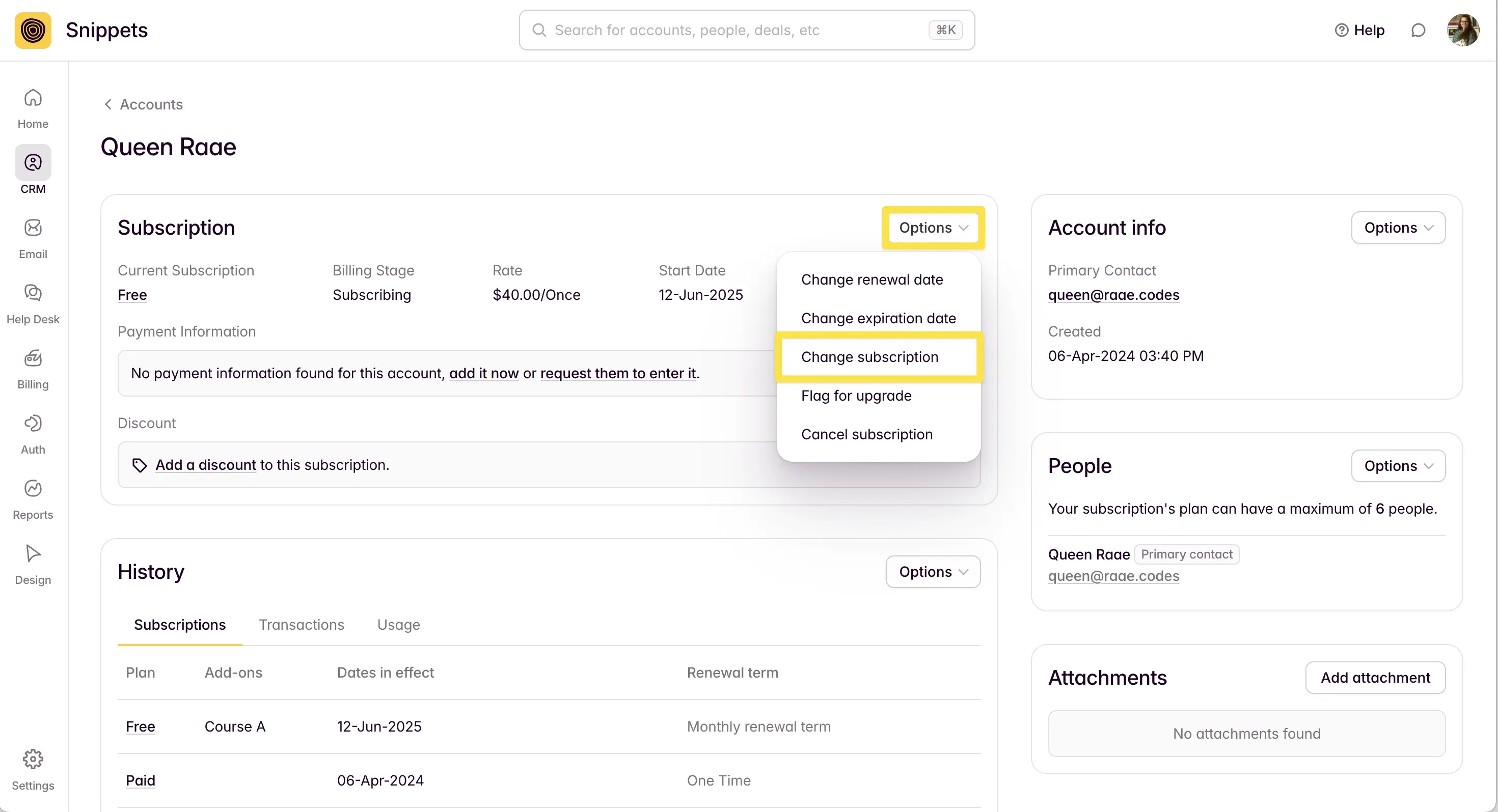Open the Help Desk sidebar icon

[x=33, y=294]
